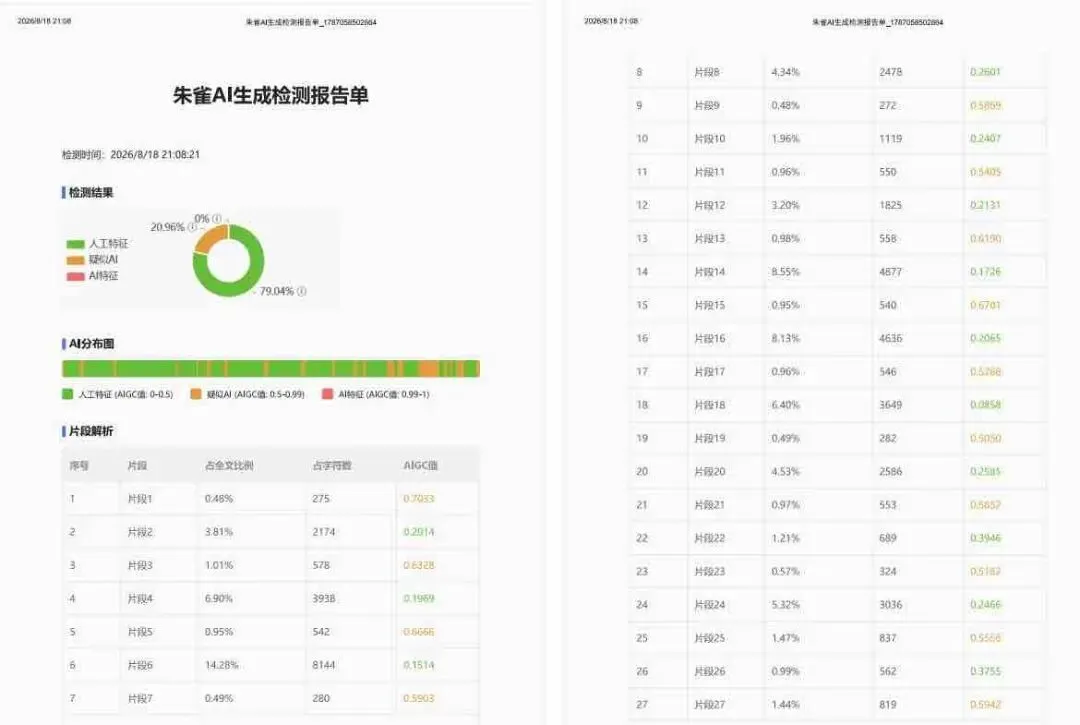Click the 0.1514 AIGC value of 片段6

tap(419, 665)
